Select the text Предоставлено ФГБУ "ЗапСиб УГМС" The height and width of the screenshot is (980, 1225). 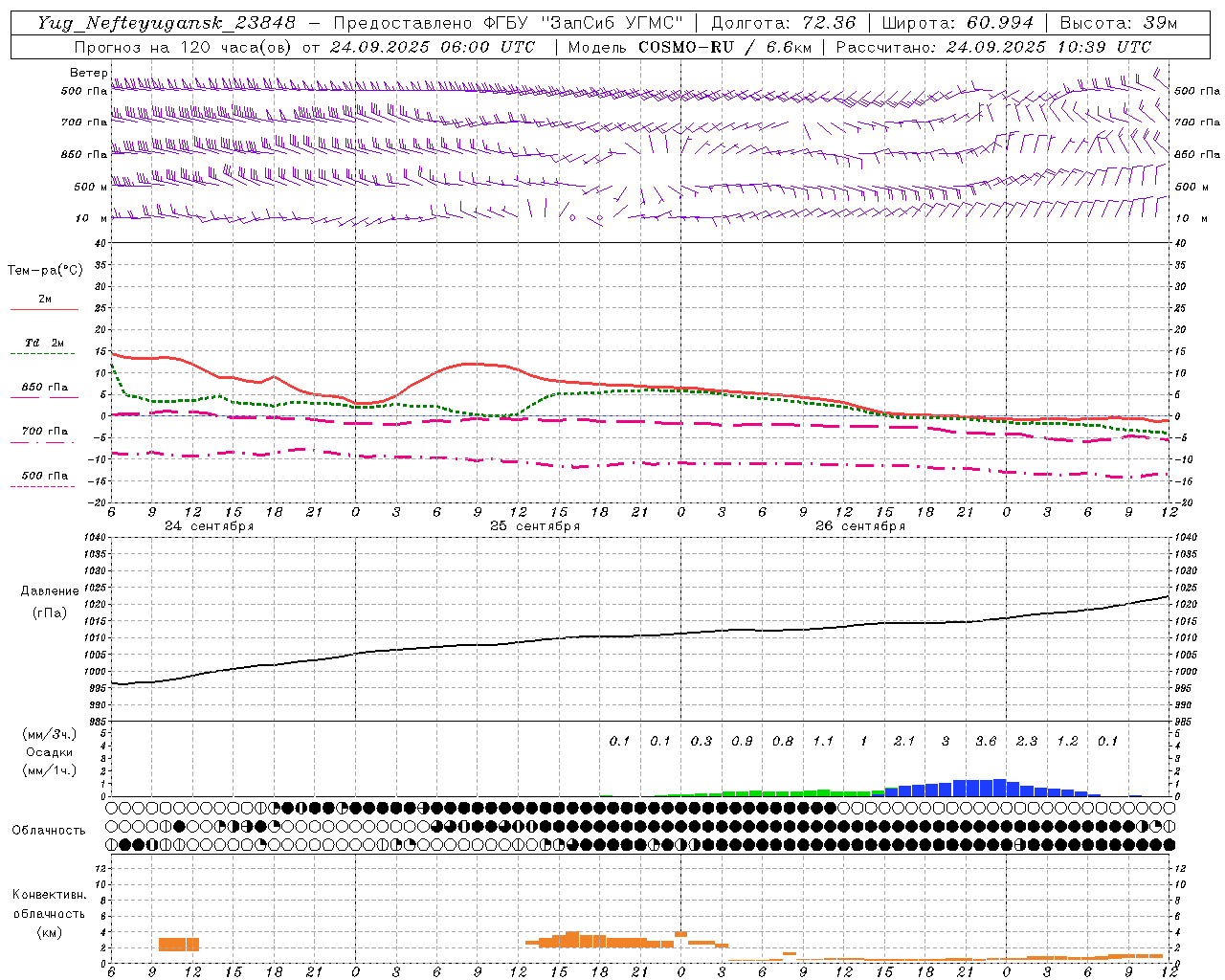coord(506,23)
